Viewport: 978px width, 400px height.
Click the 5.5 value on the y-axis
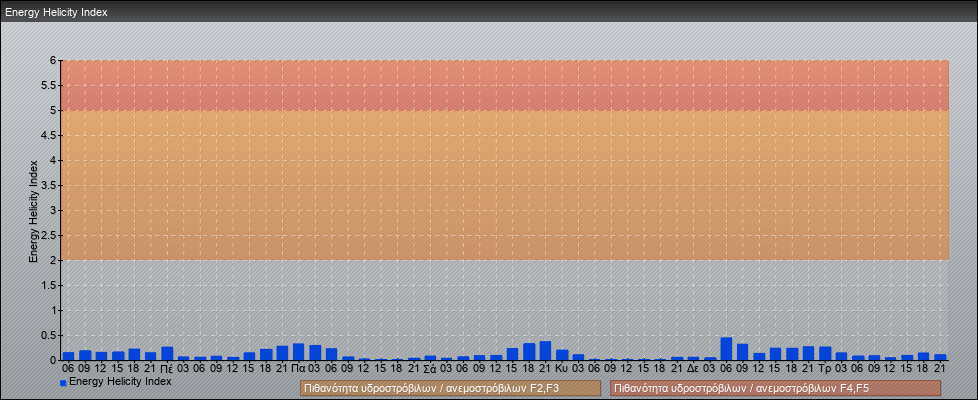click(49, 85)
